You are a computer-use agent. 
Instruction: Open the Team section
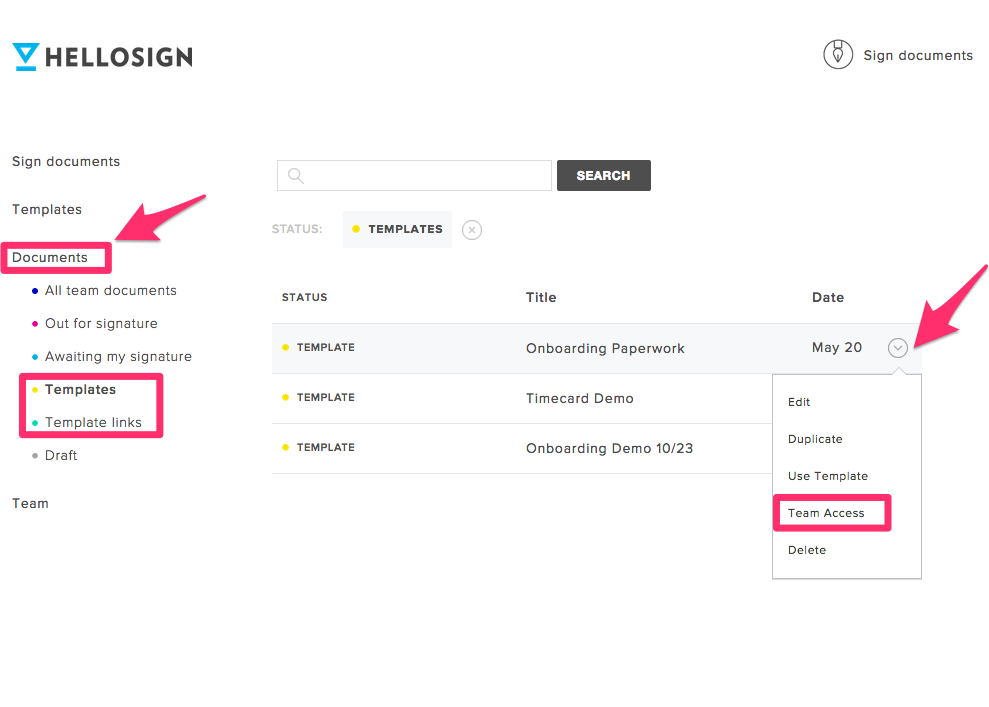30,503
